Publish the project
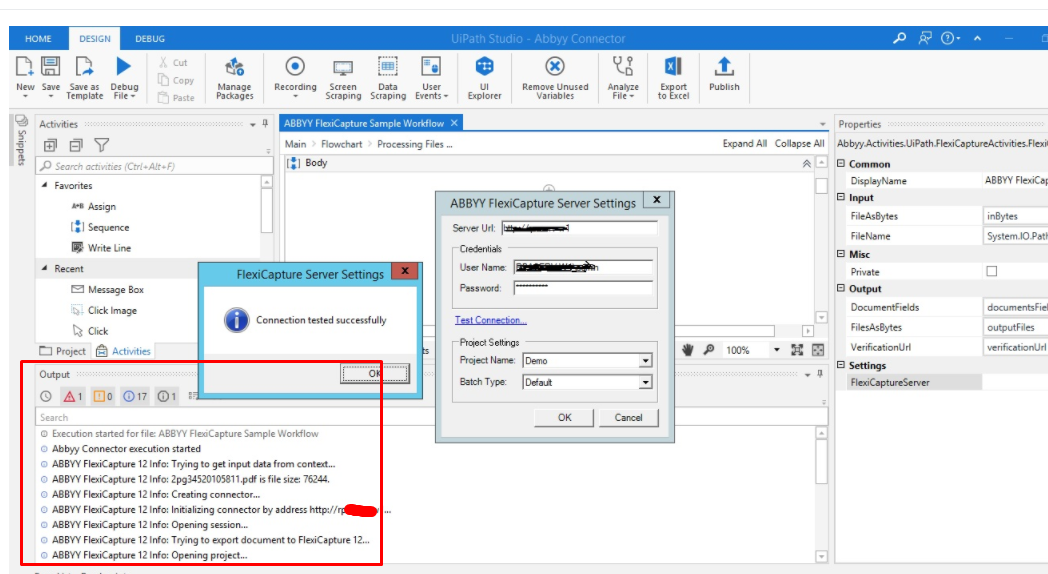This screenshot has width=1048, height=574. point(724,75)
